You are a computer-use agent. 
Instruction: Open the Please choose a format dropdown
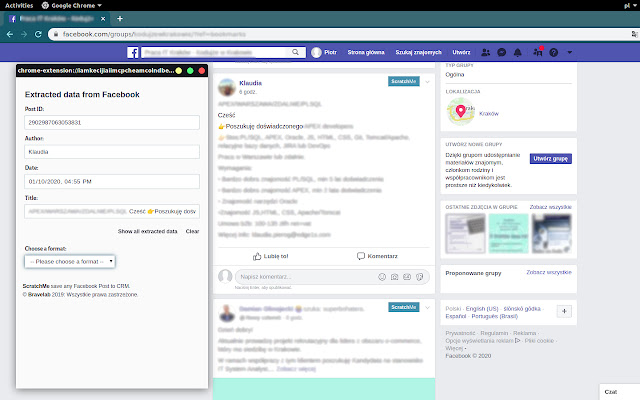point(70,262)
